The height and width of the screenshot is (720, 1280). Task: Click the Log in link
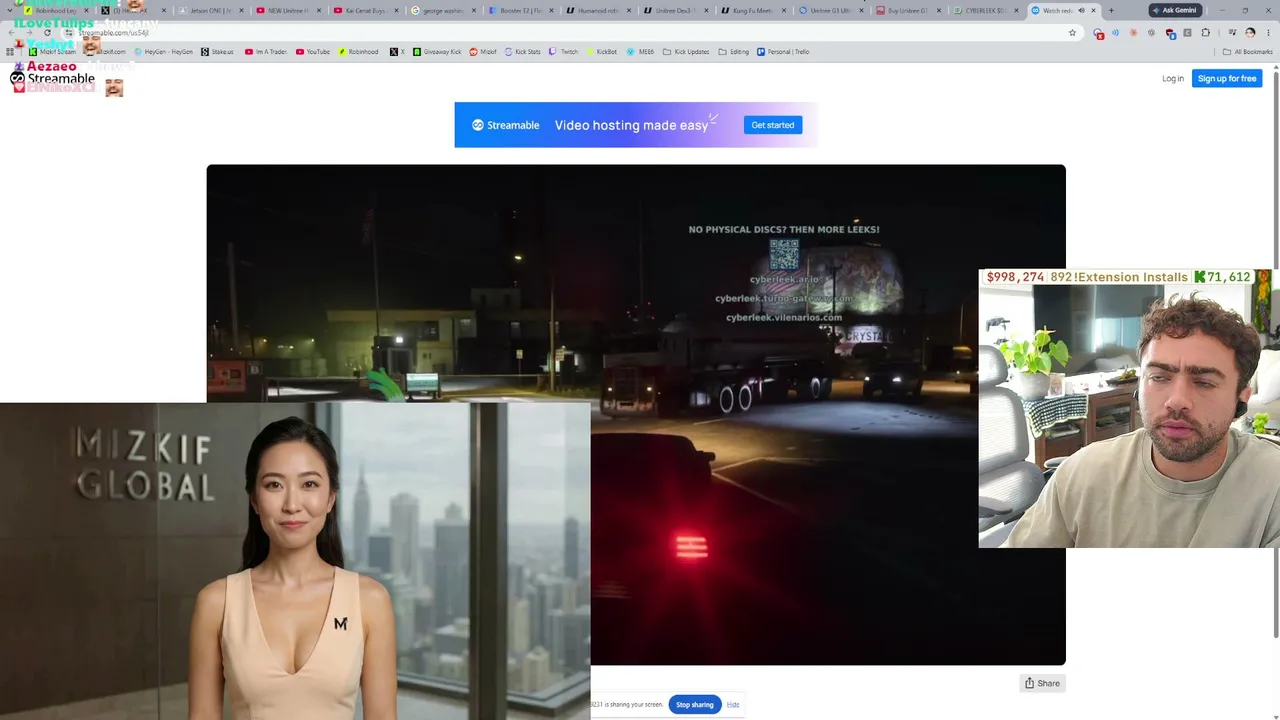1173,79
